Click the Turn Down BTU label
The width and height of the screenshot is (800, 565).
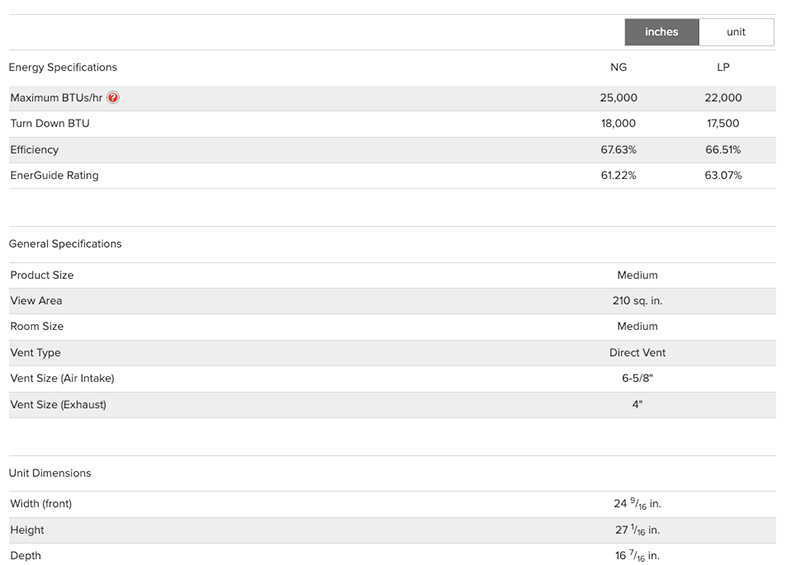coord(50,124)
